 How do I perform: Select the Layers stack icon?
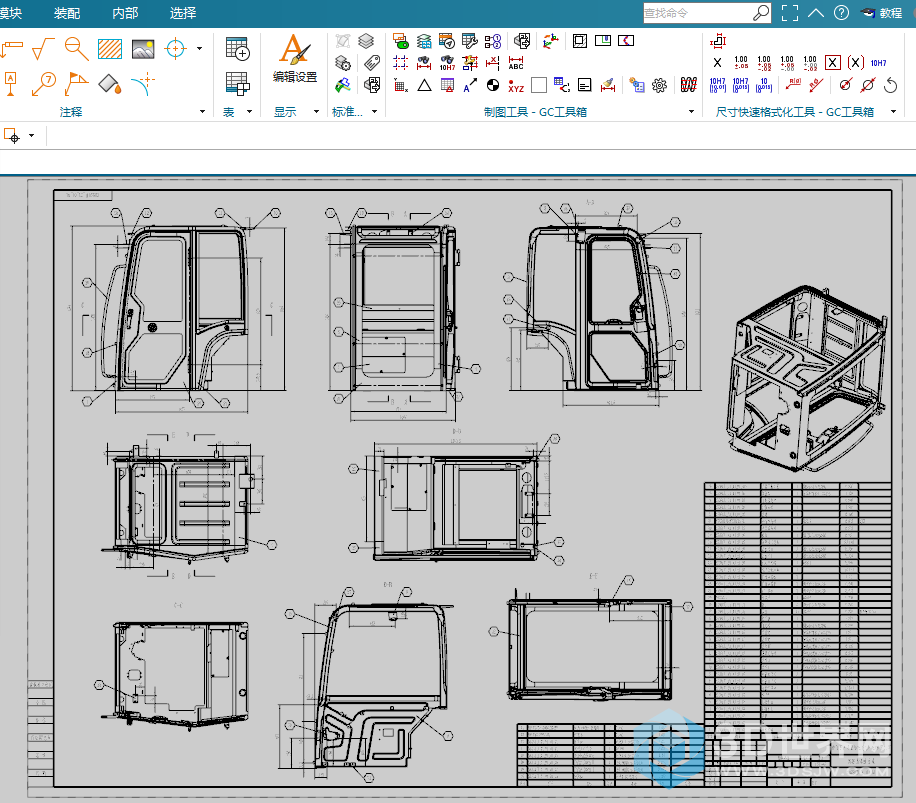point(366,41)
